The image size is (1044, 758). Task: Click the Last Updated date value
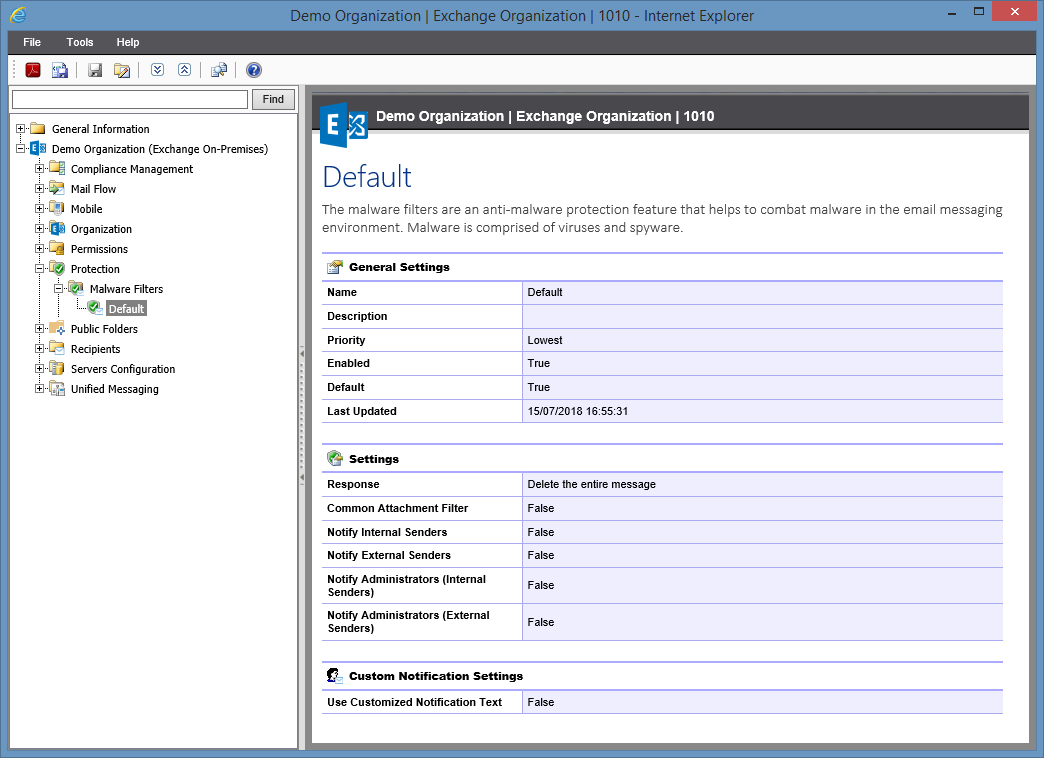tap(577, 411)
